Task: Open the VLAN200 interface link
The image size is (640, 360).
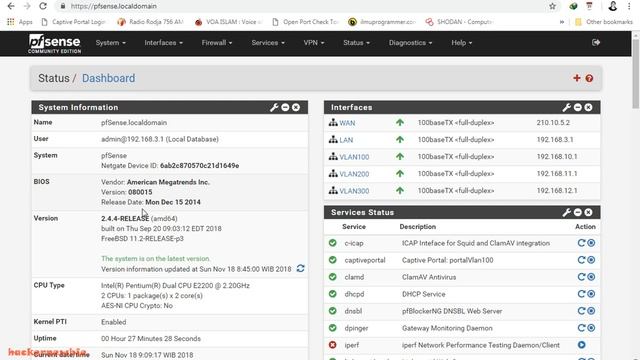Action: [354, 174]
